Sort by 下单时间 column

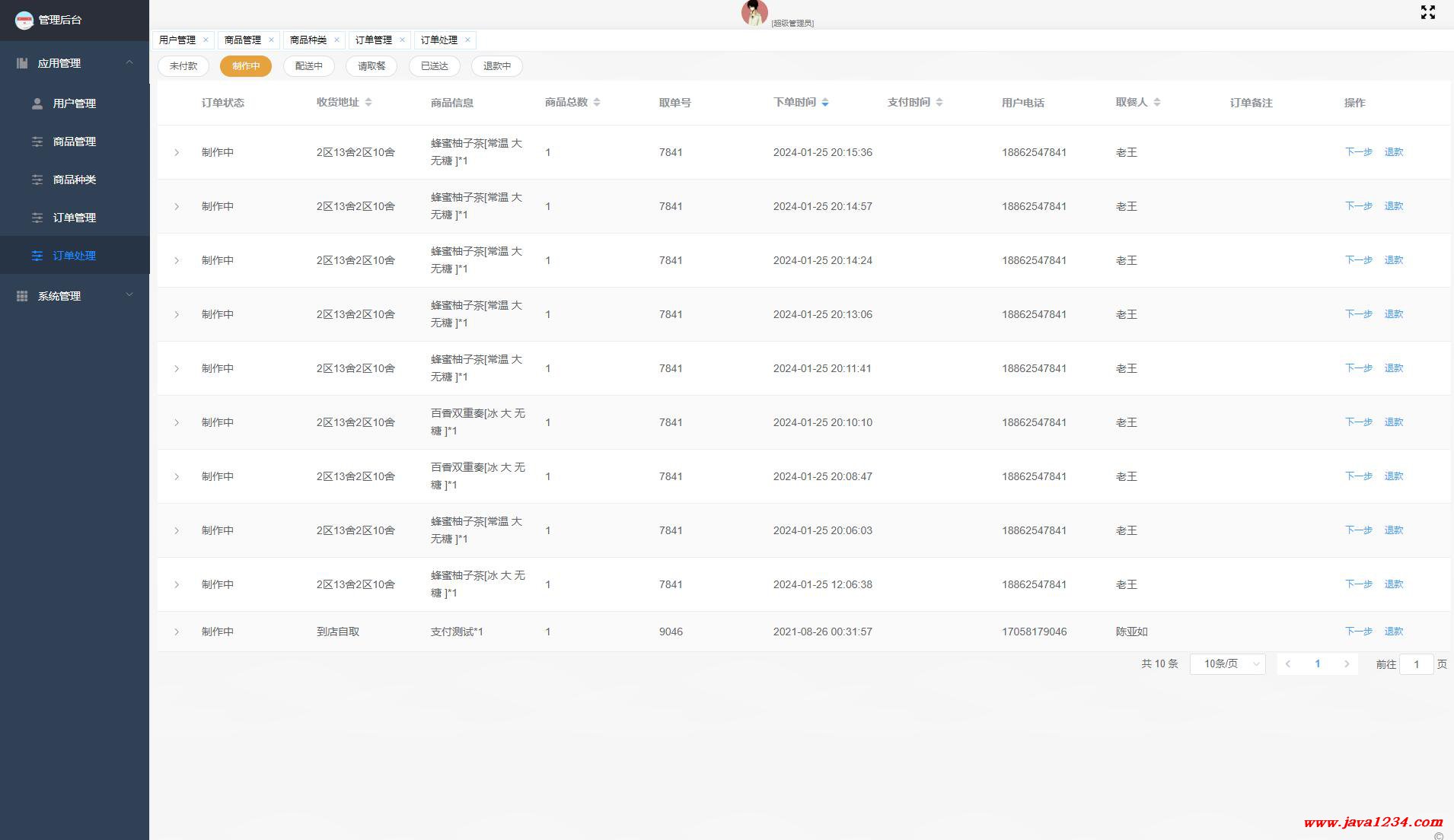(825, 102)
